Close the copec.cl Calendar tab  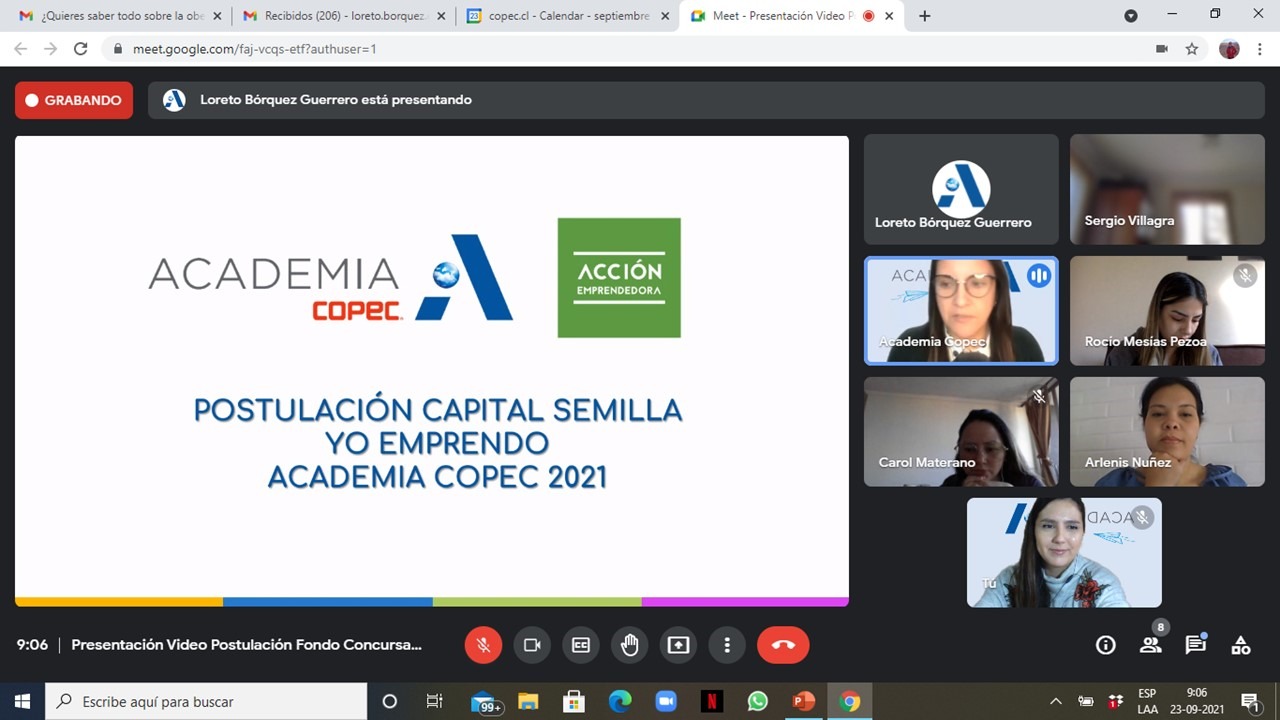[x=665, y=16]
